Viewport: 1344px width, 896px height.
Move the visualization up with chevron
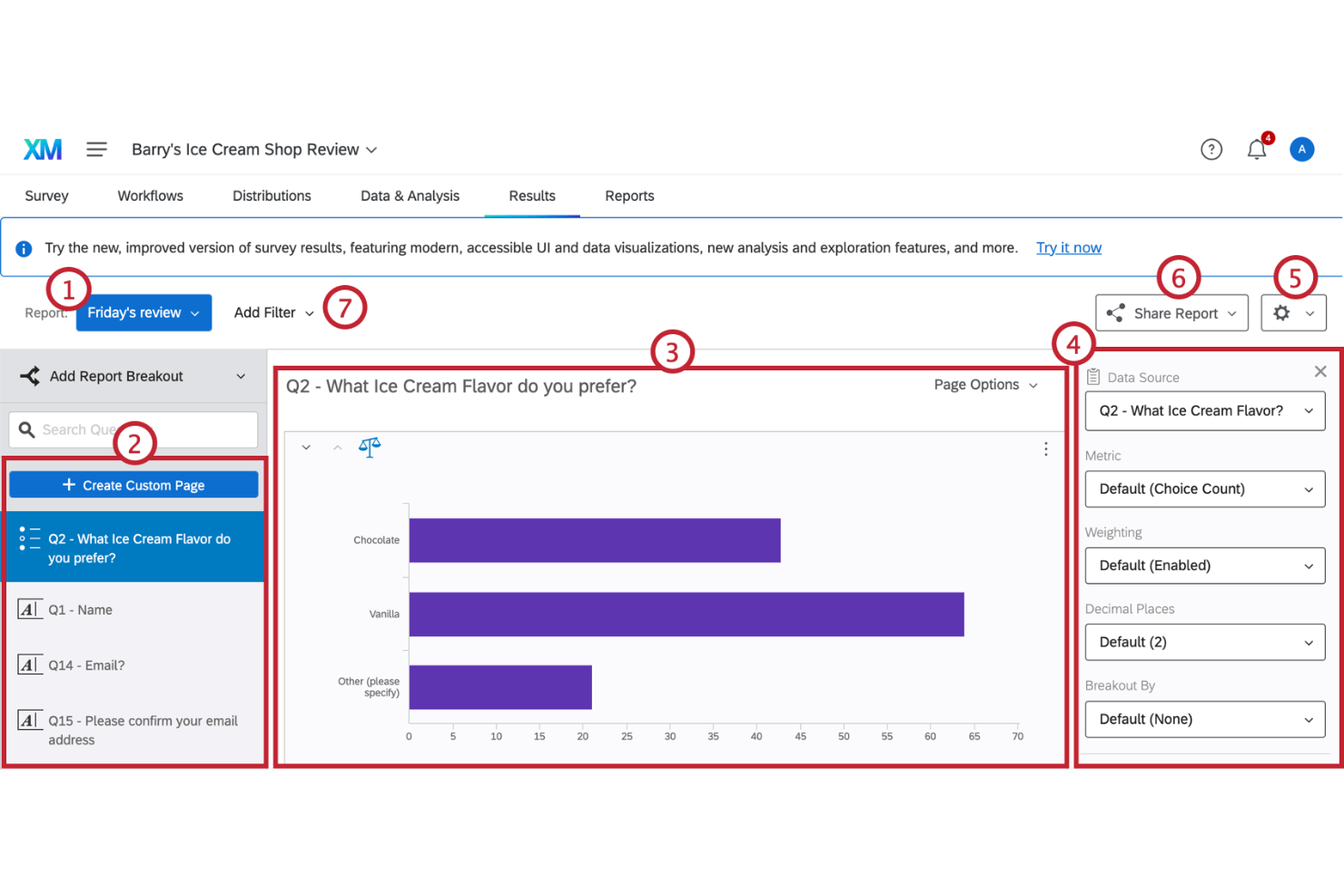tap(337, 448)
